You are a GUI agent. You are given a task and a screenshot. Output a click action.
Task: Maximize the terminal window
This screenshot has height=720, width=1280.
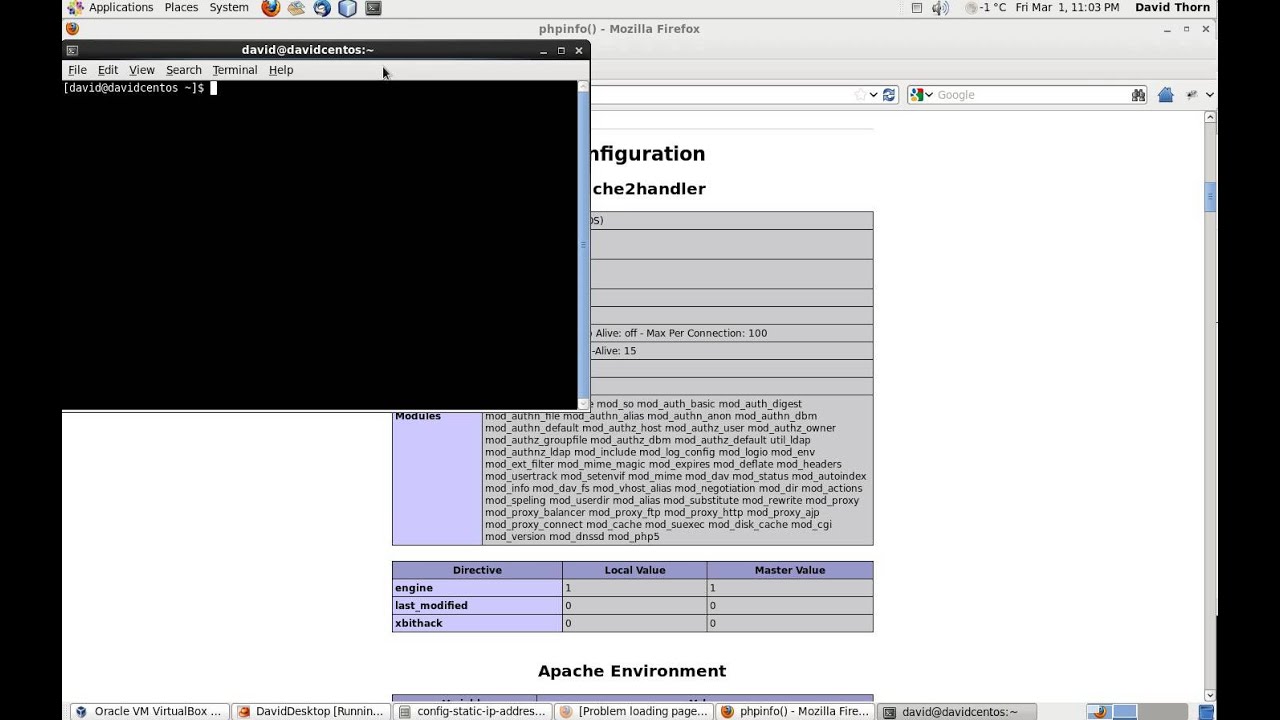[561, 50]
